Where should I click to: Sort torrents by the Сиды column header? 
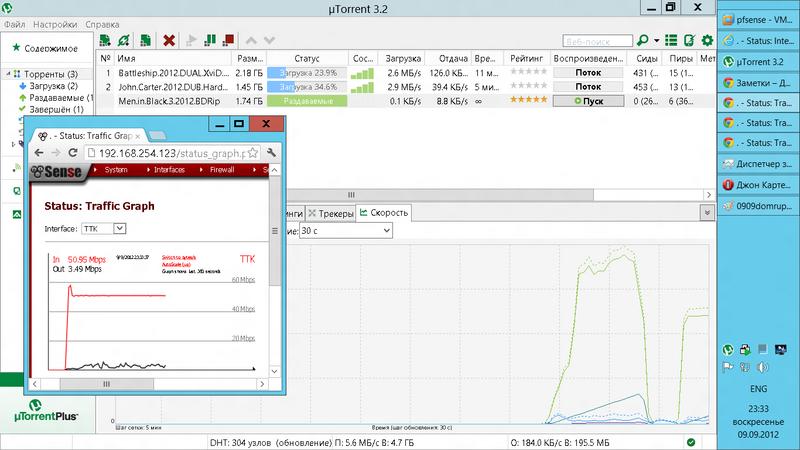(646, 59)
